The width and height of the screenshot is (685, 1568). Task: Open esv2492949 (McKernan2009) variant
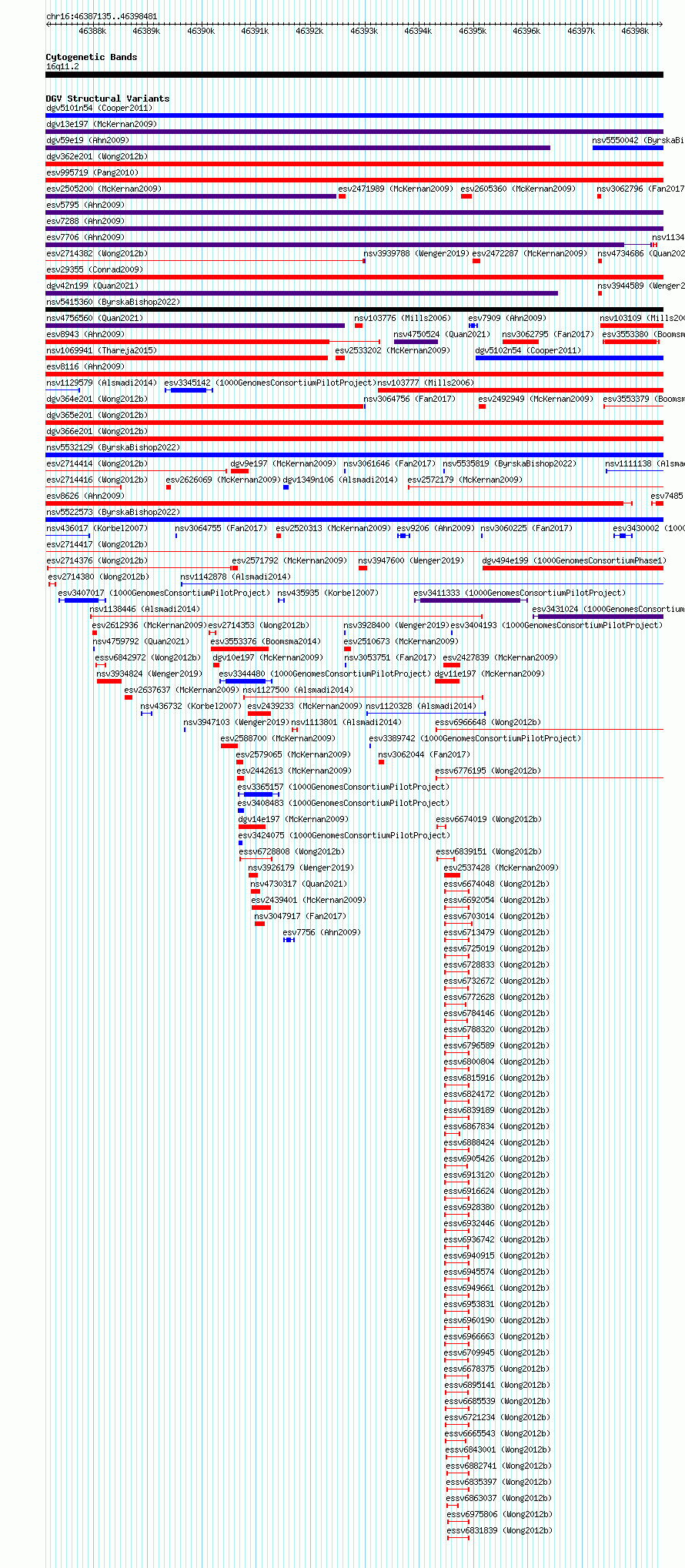pyautogui.click(x=536, y=400)
